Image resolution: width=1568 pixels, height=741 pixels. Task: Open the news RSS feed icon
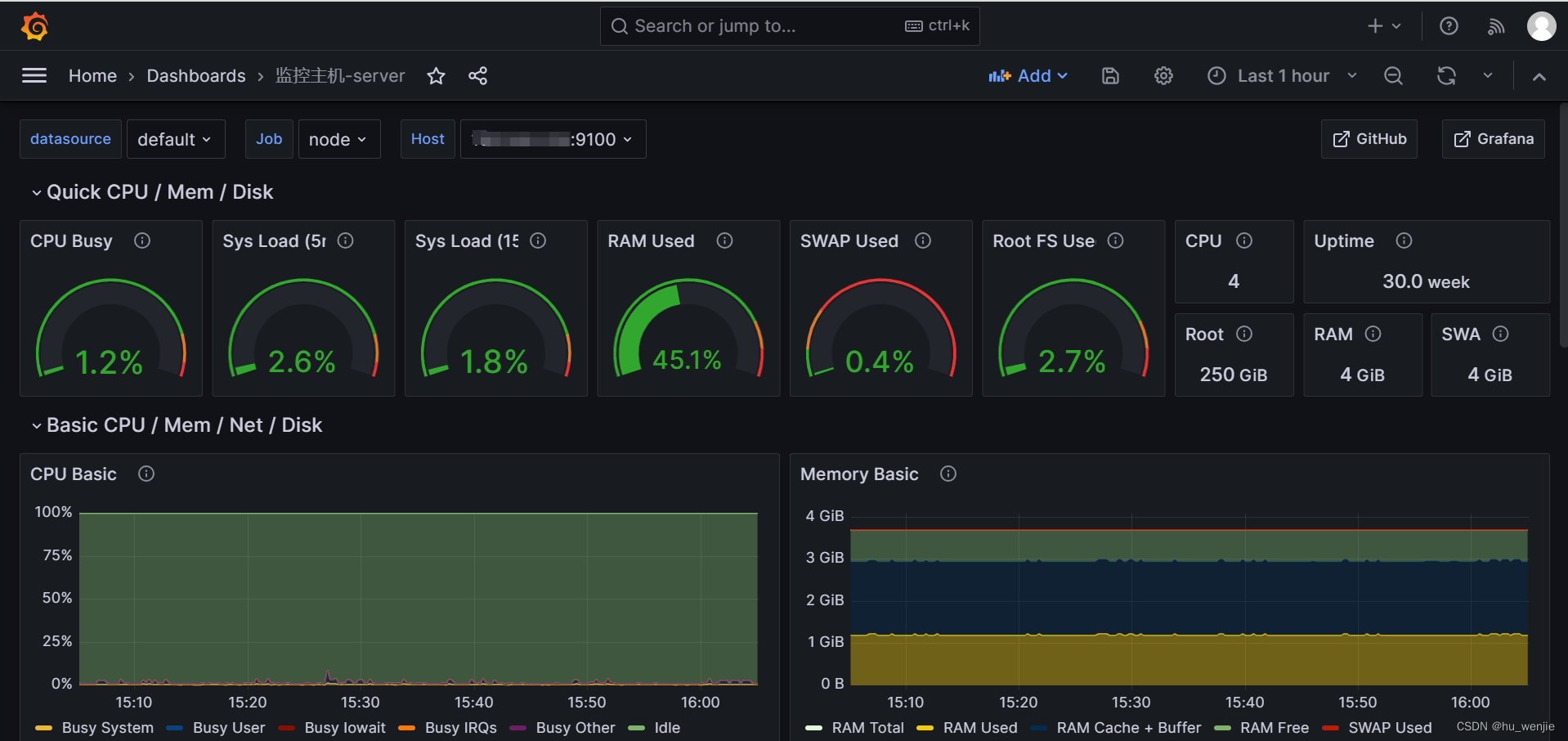1495,26
